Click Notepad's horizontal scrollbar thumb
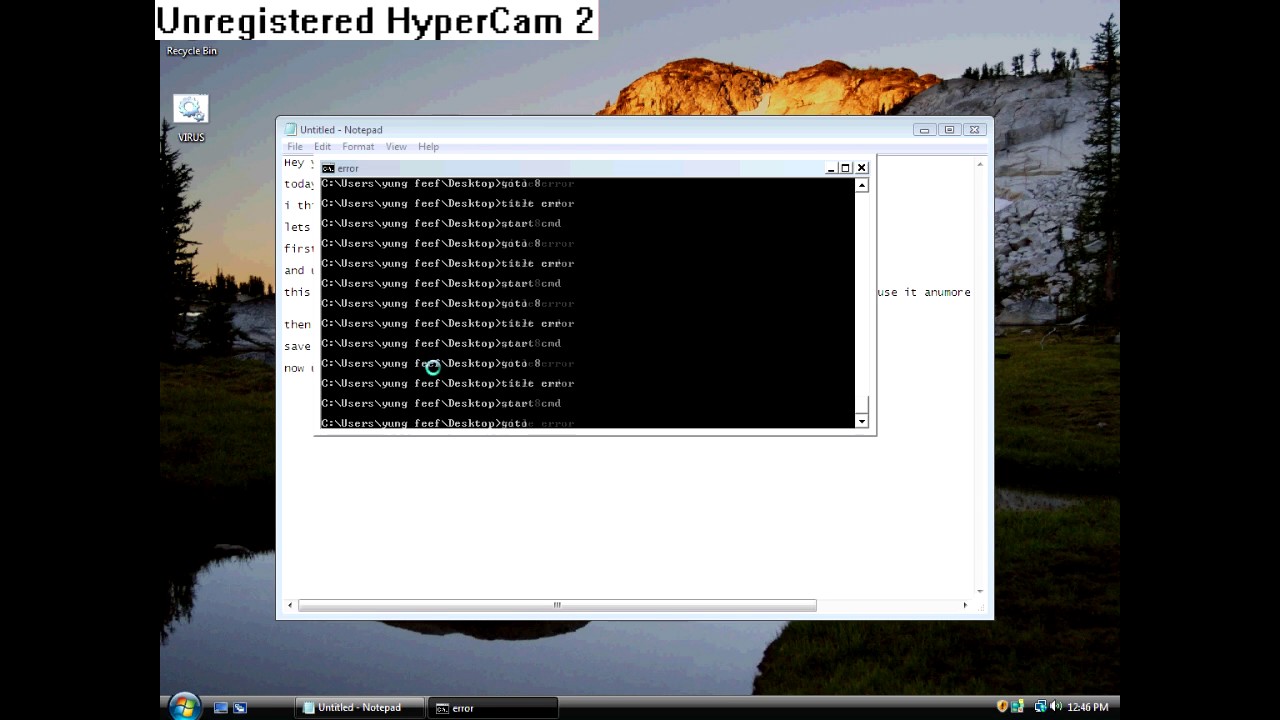The image size is (1280, 720). 557,605
